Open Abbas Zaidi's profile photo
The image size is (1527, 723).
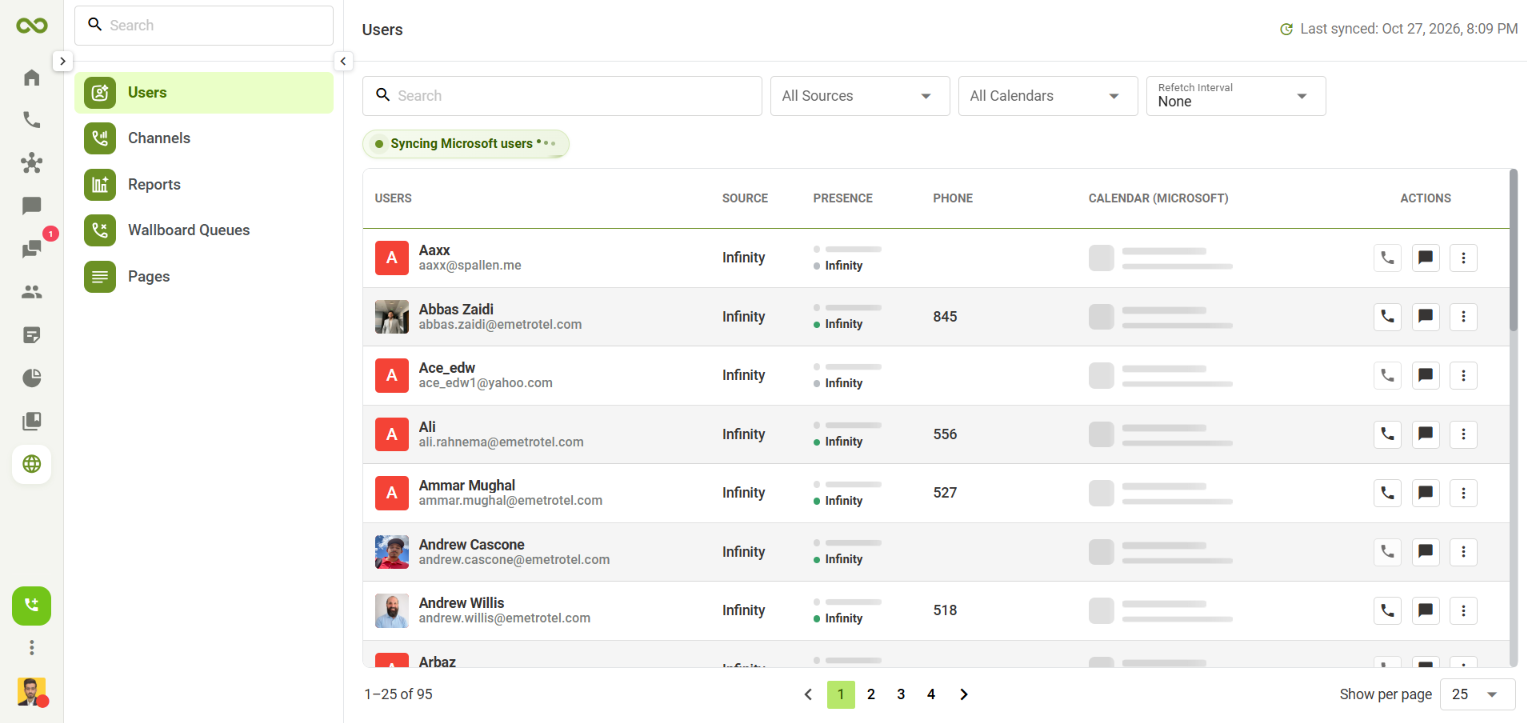point(392,317)
